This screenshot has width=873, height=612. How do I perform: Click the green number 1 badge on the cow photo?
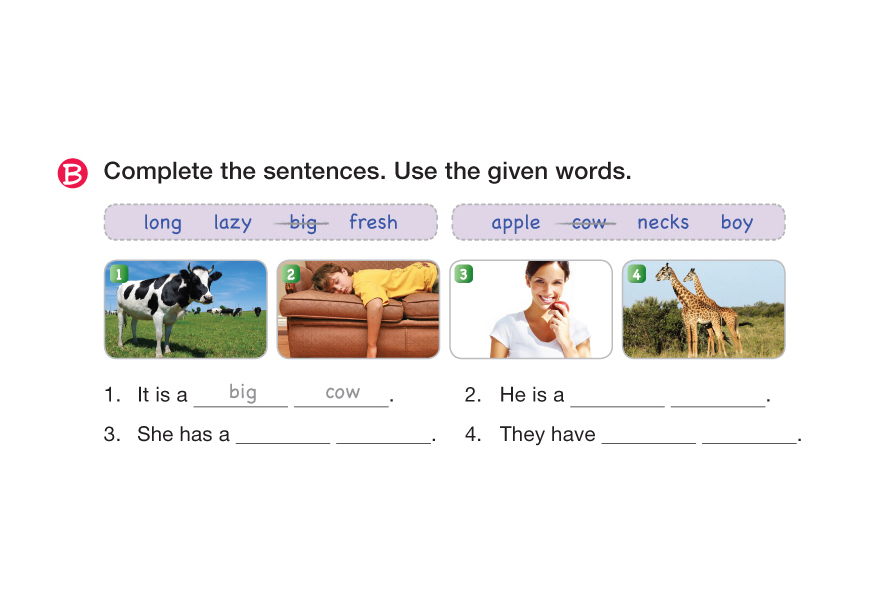118,273
